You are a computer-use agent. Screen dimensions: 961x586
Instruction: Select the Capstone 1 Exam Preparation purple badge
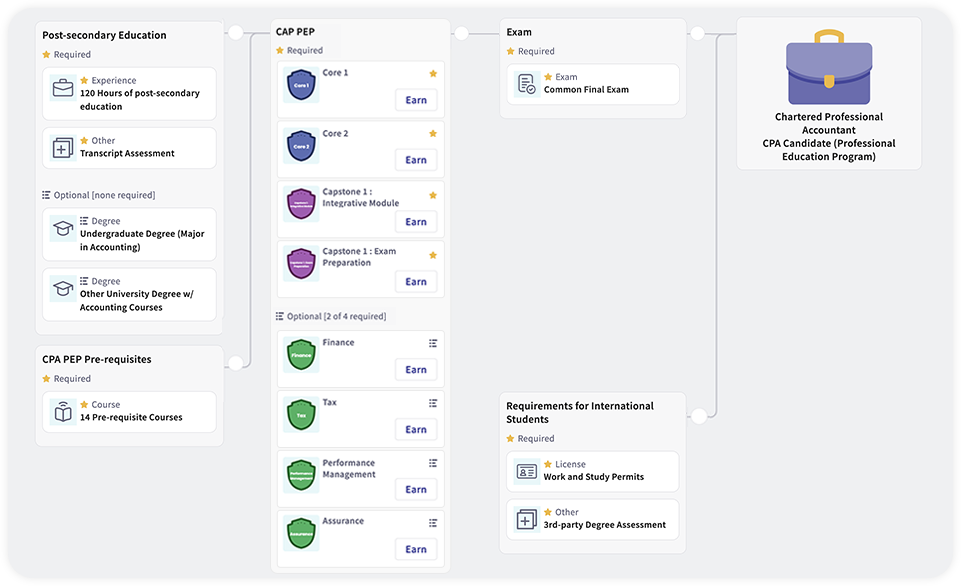pyautogui.click(x=301, y=264)
